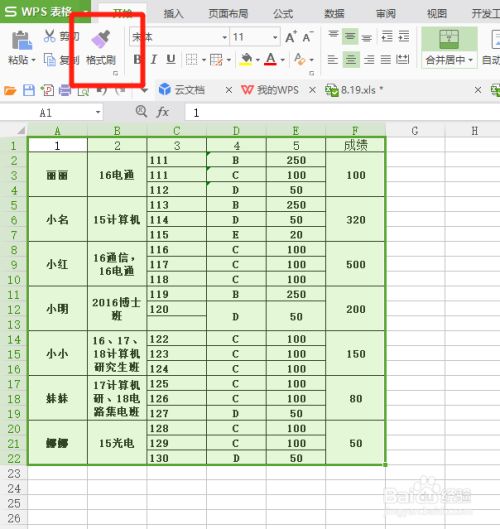Open the View ribbon tab
The width and height of the screenshot is (500, 529).
(x=437, y=13)
